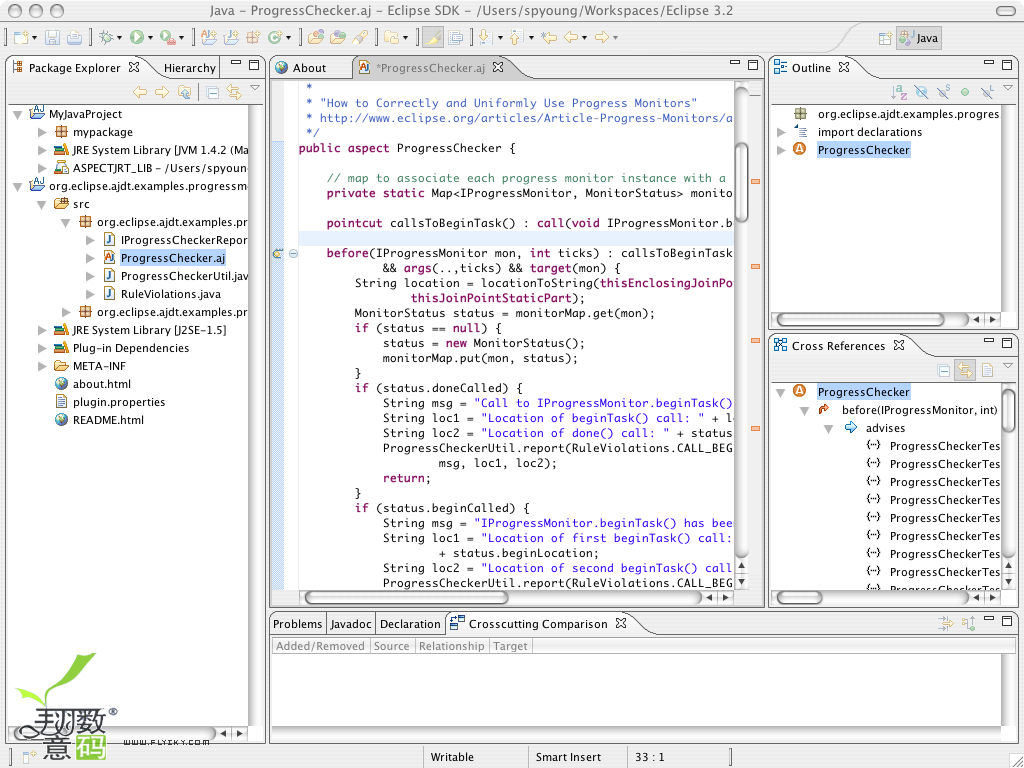Open the Package Explorer view menu triangle
Screen dimensions: 1024x768
tap(255, 88)
